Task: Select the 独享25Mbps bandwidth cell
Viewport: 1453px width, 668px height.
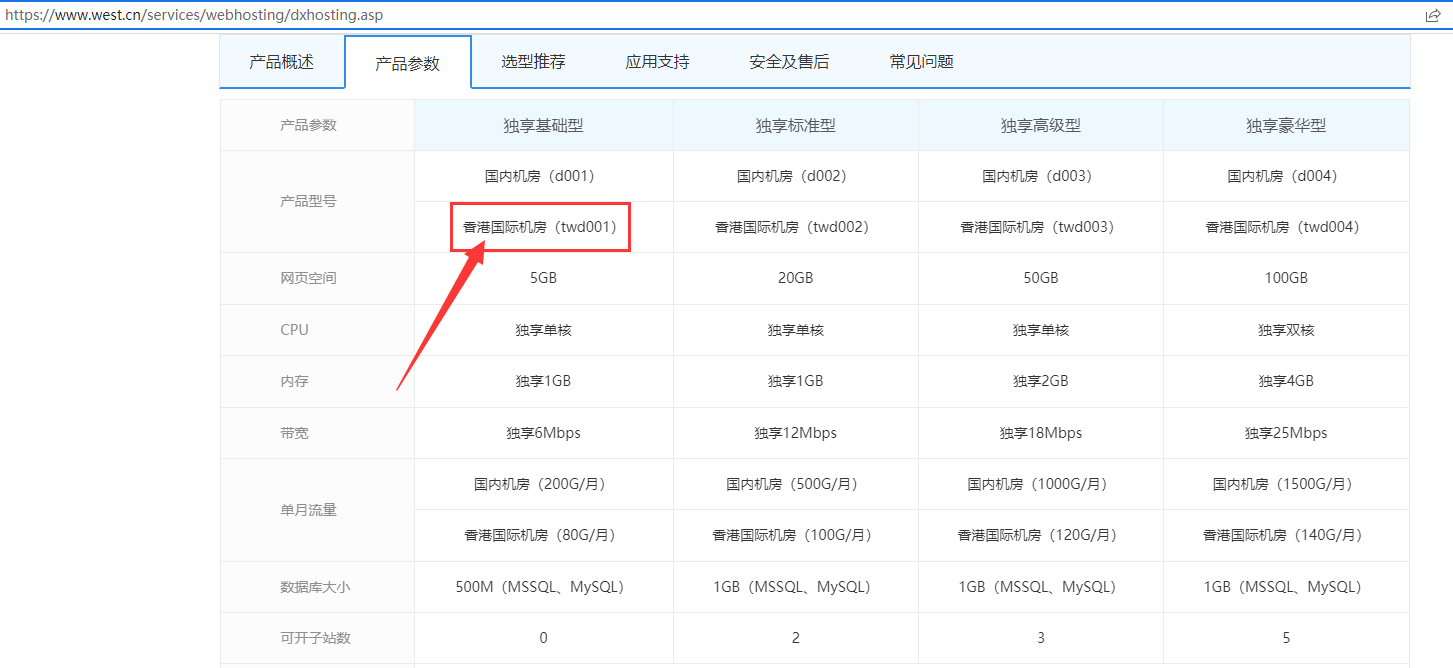Action: (1286, 432)
